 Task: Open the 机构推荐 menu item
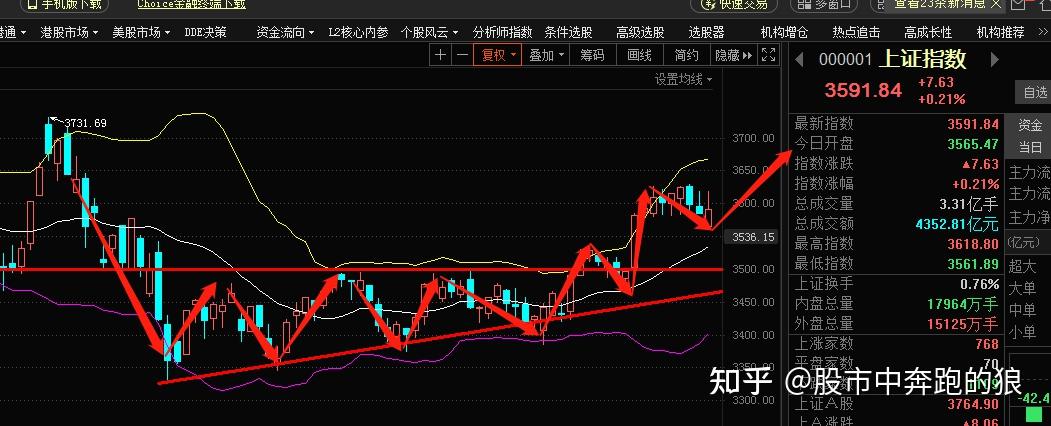1000,32
